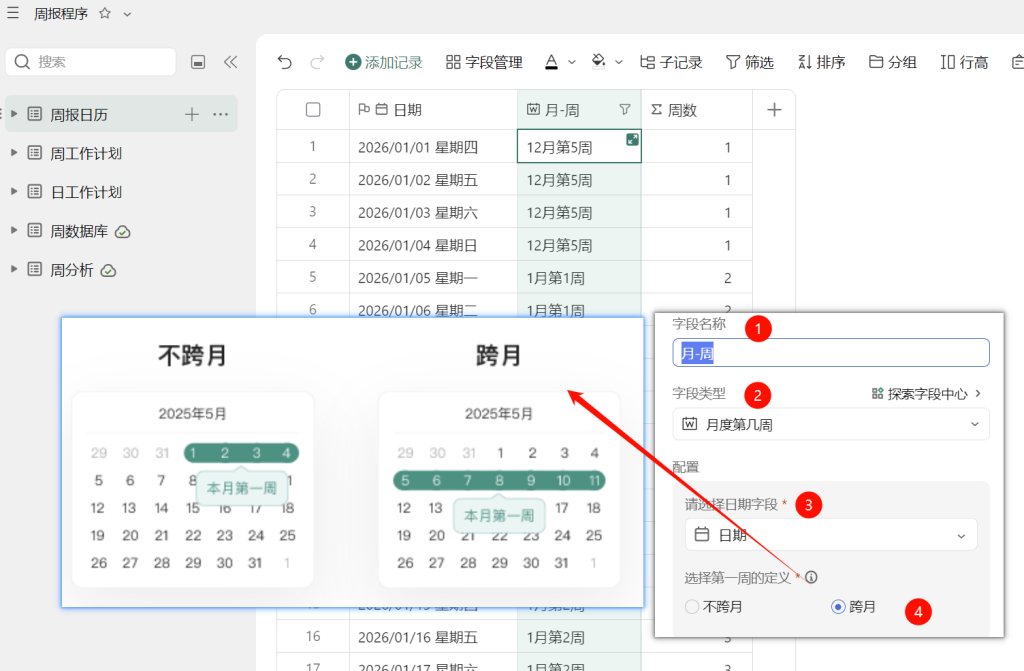Click cell 2026/01/01 星期四
The height and width of the screenshot is (671, 1024).
[x=434, y=147]
